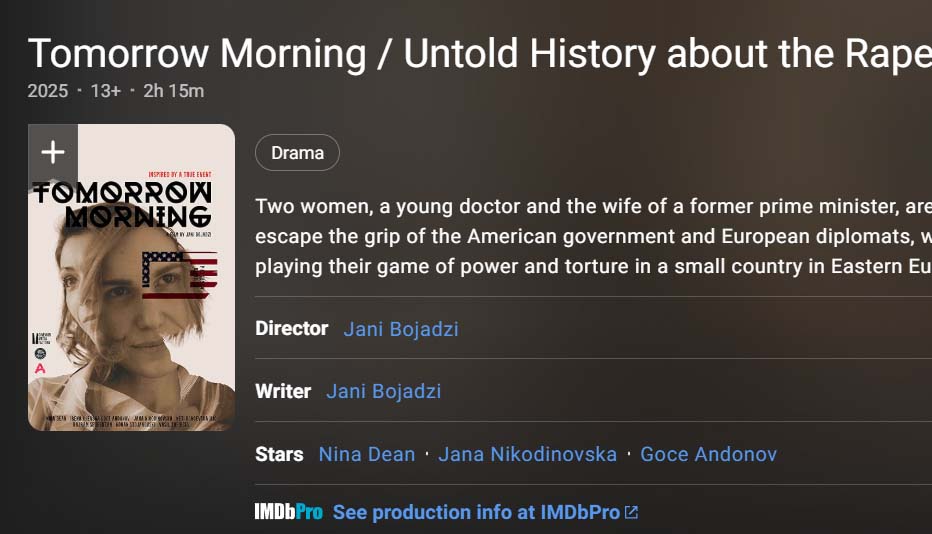Open writer Jani Bojadzi's page

tap(383, 391)
